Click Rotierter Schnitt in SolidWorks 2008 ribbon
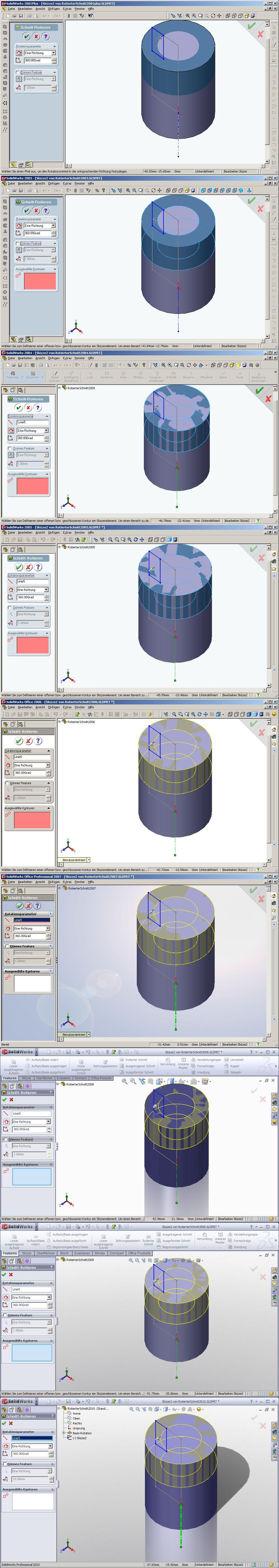This screenshot has height=1568, width=279. [x=134, y=1060]
